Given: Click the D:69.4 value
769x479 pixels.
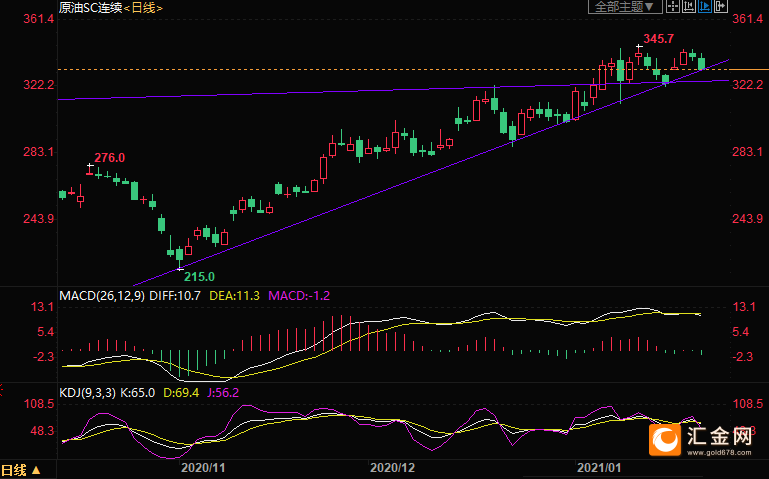Looking at the screenshot, I should pos(181,393).
